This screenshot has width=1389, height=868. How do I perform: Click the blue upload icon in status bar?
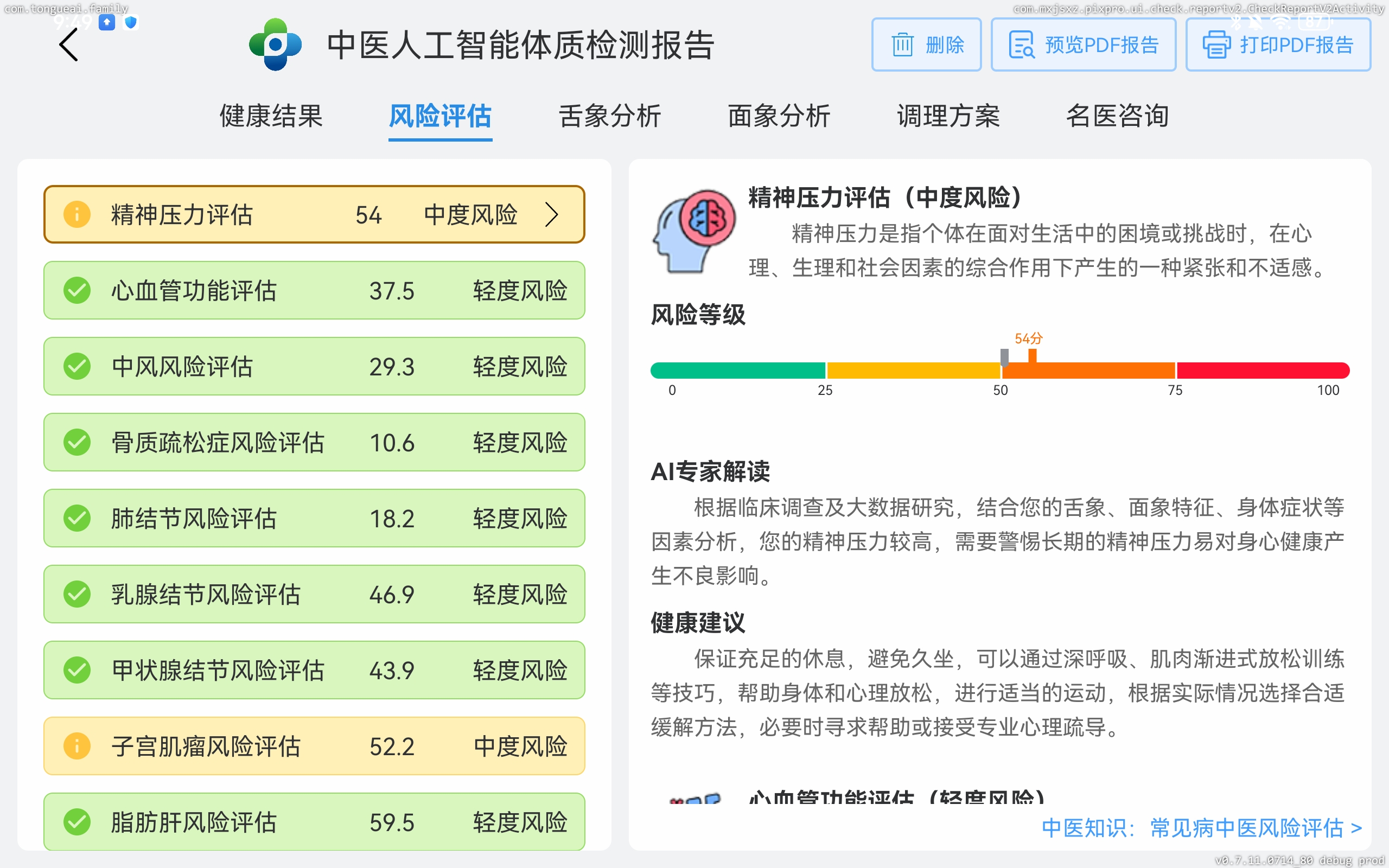107,22
